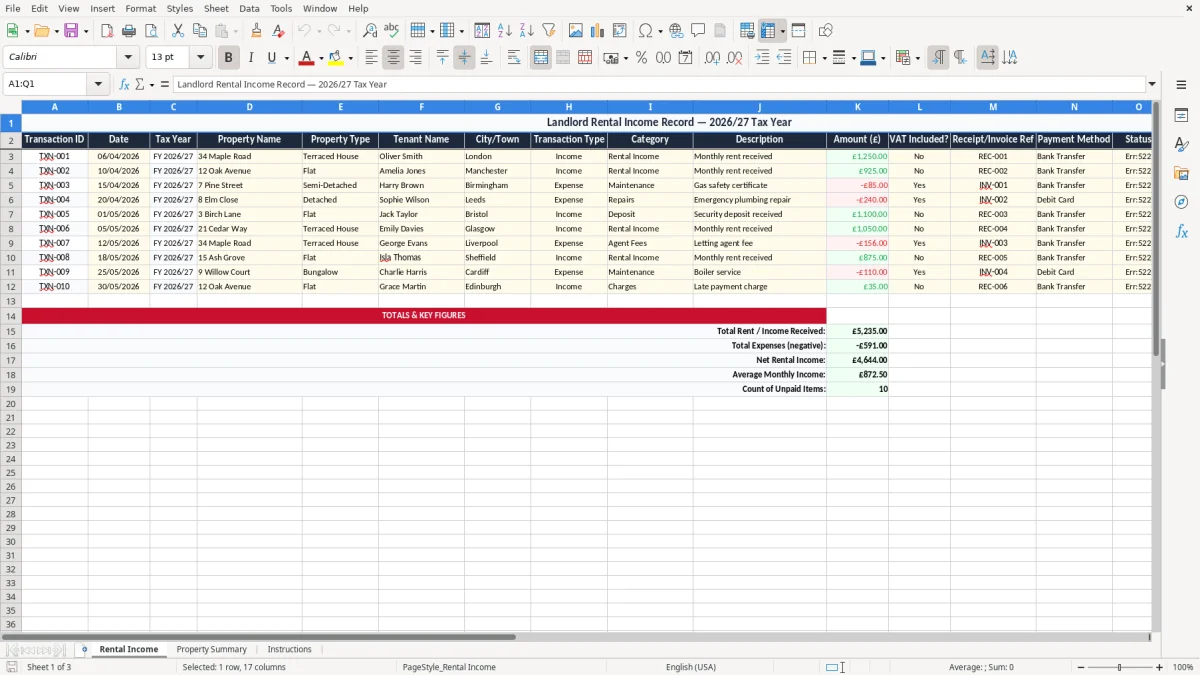Open Sidebar Gallery icon
Screen dimensions: 1200x675
[1181, 173]
